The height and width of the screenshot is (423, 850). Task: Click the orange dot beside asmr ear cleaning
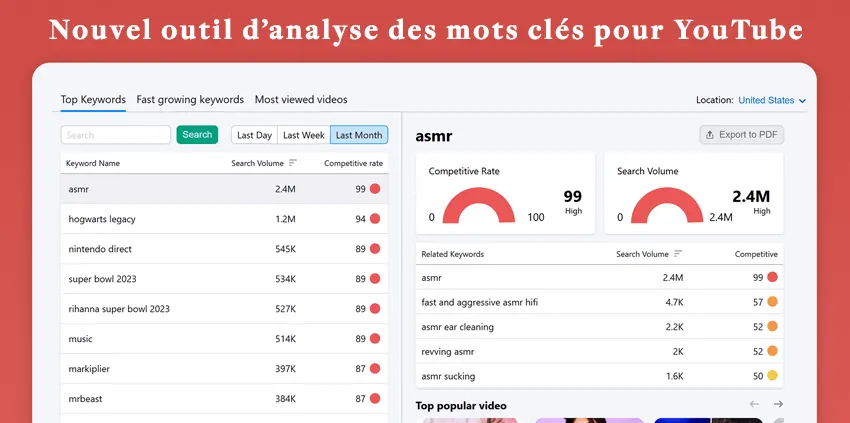click(x=772, y=326)
